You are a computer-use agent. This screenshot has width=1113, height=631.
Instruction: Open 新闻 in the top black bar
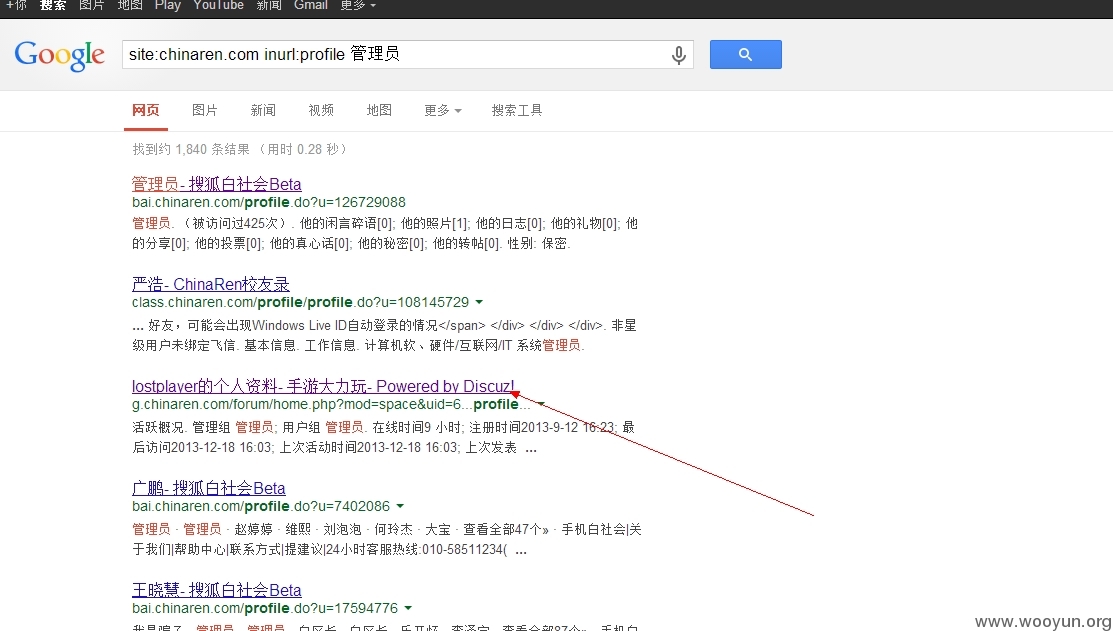tap(269, 5)
